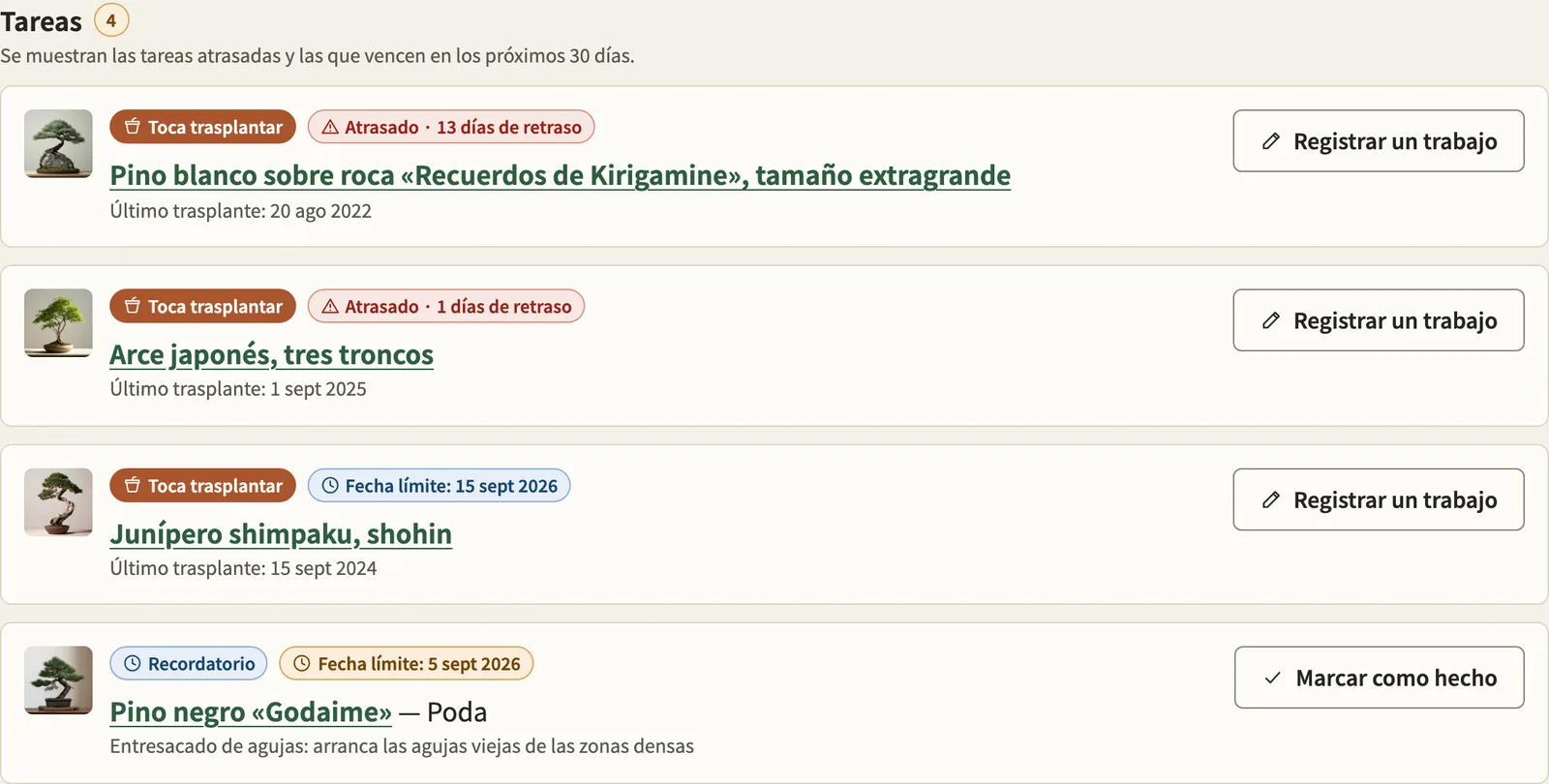
Task: Click the text Último trasplante: 15 sept 2024
Action: 243,568
